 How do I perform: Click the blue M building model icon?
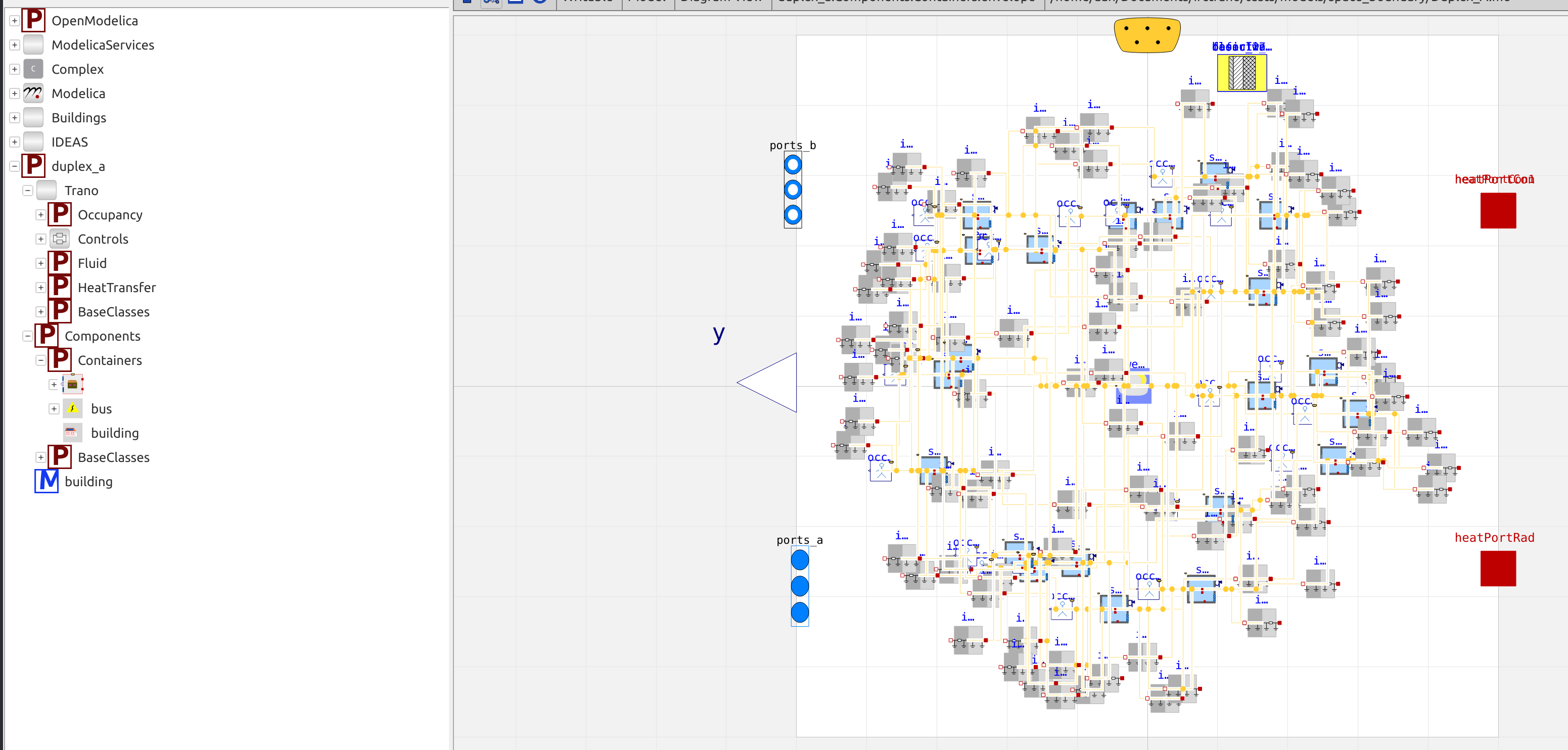(47, 481)
